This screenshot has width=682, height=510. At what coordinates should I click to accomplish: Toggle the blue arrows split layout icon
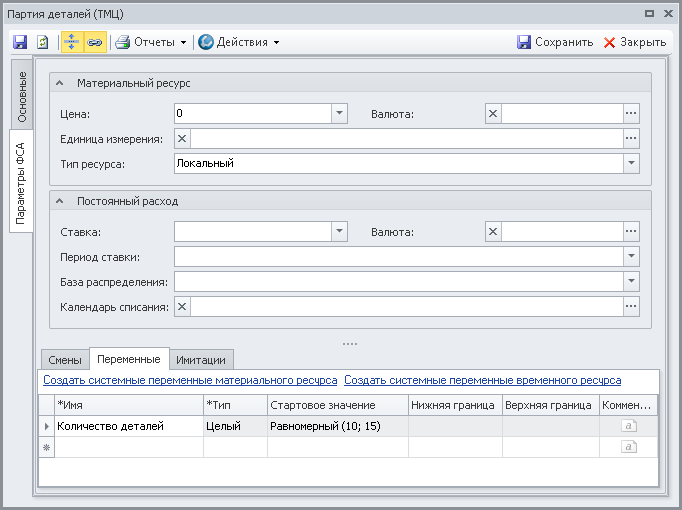click(x=72, y=42)
